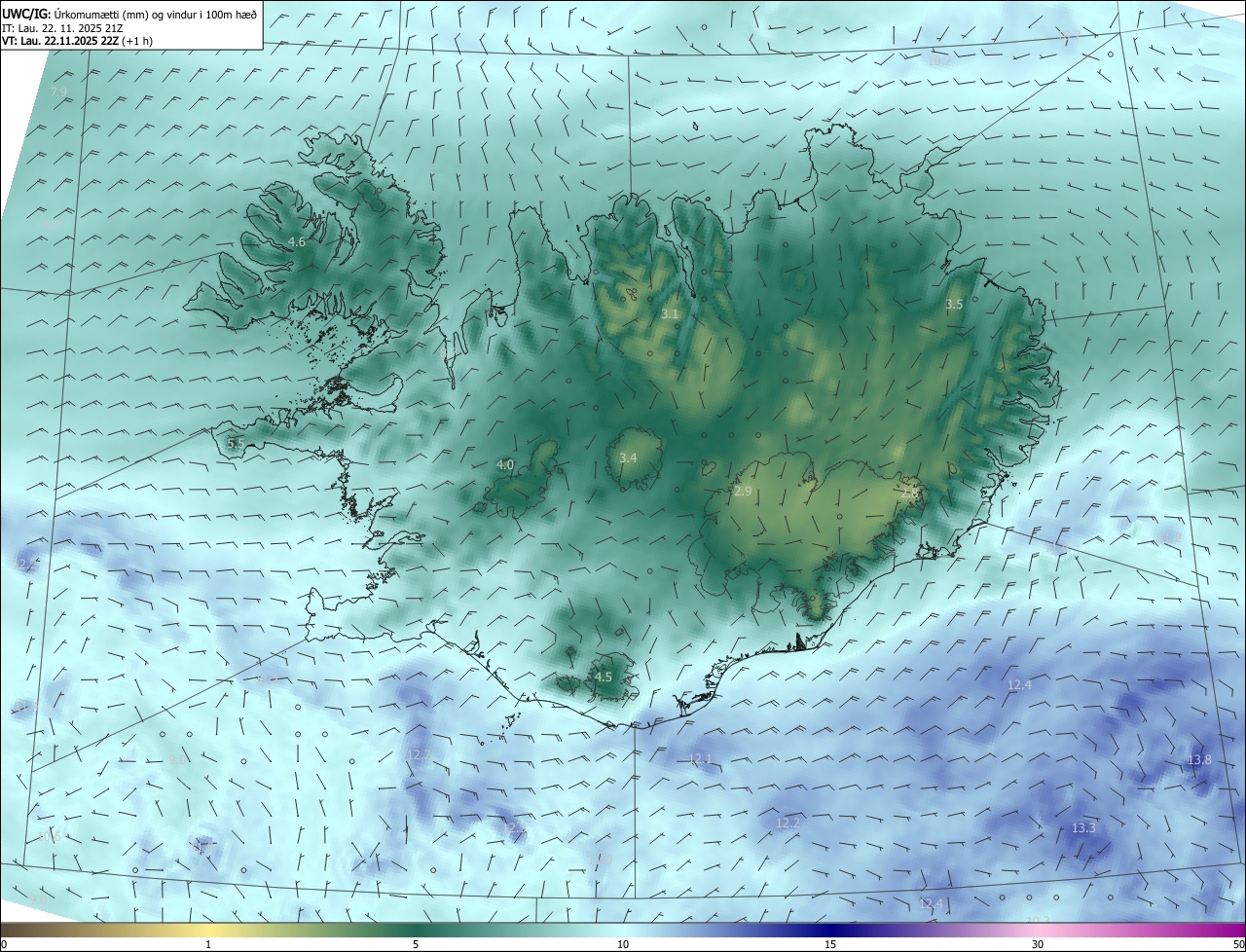Viewport: 1246px width, 952px height.
Task: Click the title 'Úrkomumætti (mm) og vindur í 100m hæð'
Action: pos(155,13)
